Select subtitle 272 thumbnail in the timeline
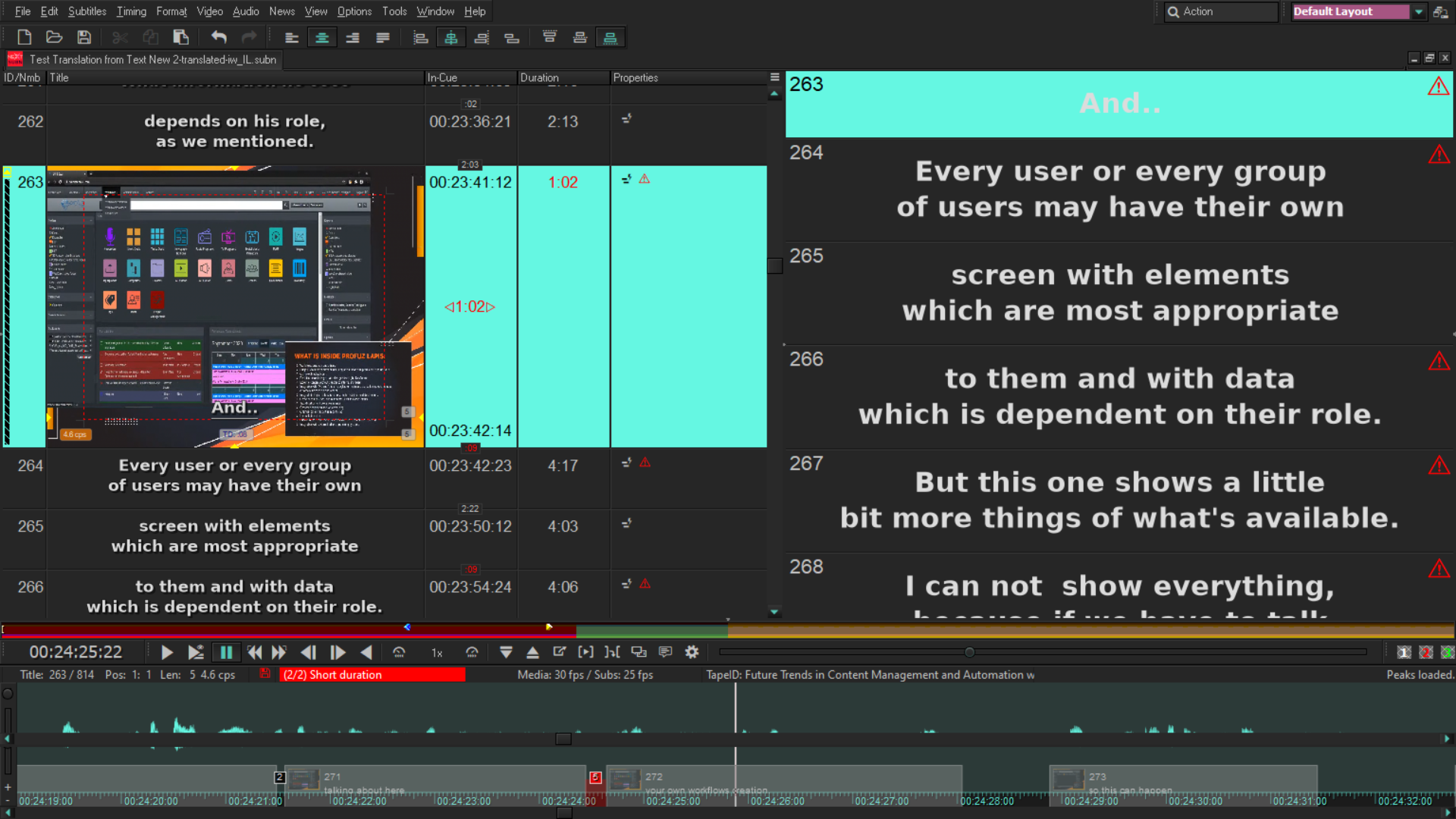This screenshot has width=1456, height=819. (625, 780)
